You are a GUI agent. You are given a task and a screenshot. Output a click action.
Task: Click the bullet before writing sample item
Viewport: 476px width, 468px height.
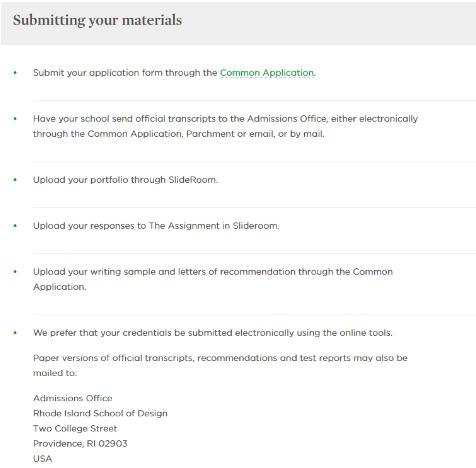[x=15, y=272]
